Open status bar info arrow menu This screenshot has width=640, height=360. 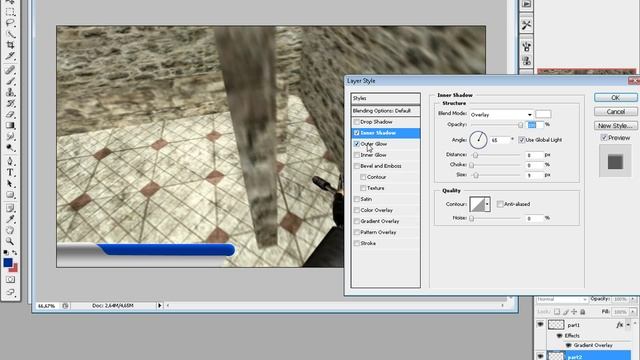[160, 305]
